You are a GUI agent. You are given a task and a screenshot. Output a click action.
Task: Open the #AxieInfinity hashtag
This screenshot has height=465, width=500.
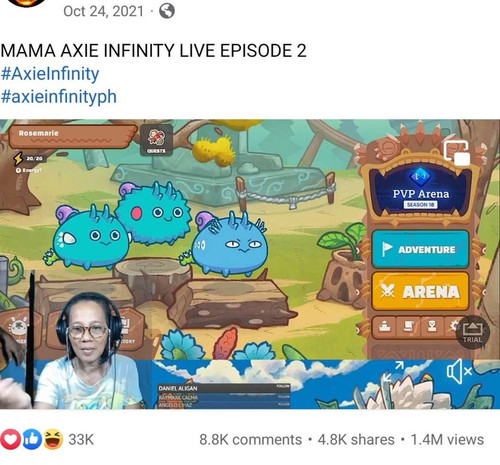click(x=50, y=74)
